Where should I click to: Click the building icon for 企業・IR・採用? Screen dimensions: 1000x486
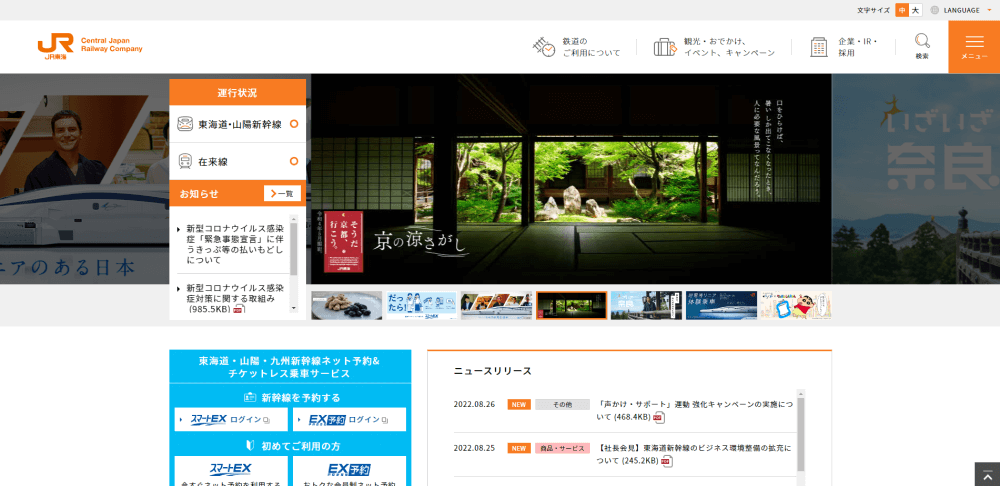click(x=819, y=47)
